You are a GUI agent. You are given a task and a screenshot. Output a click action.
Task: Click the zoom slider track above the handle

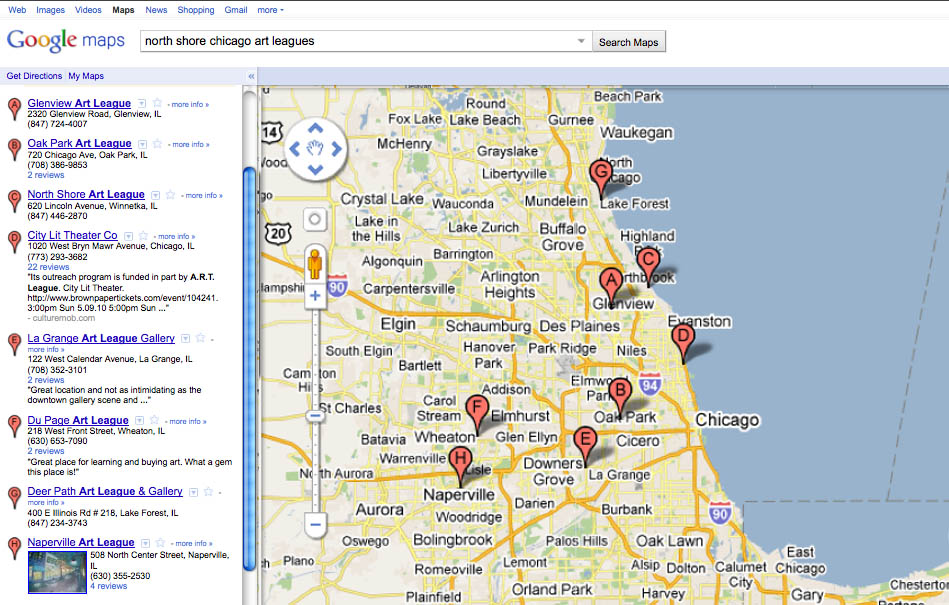315,360
